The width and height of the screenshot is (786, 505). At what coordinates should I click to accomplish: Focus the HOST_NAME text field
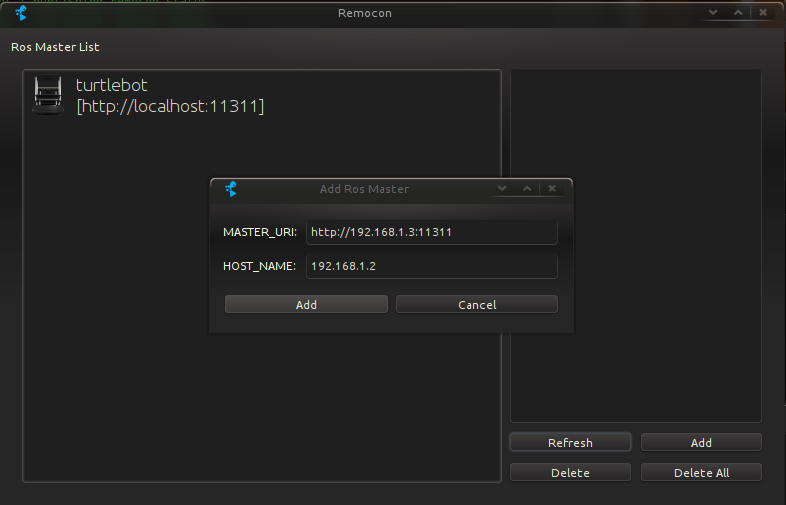pyautogui.click(x=431, y=266)
